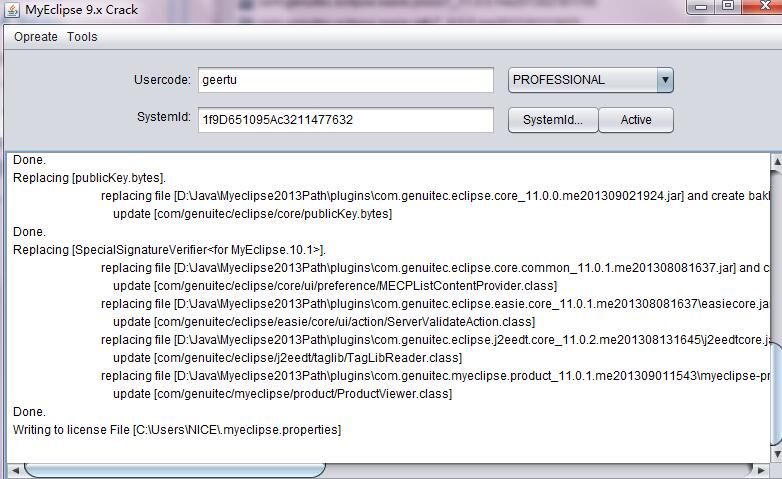
Task: Focus the Usercode field containing geertu
Action: point(346,80)
